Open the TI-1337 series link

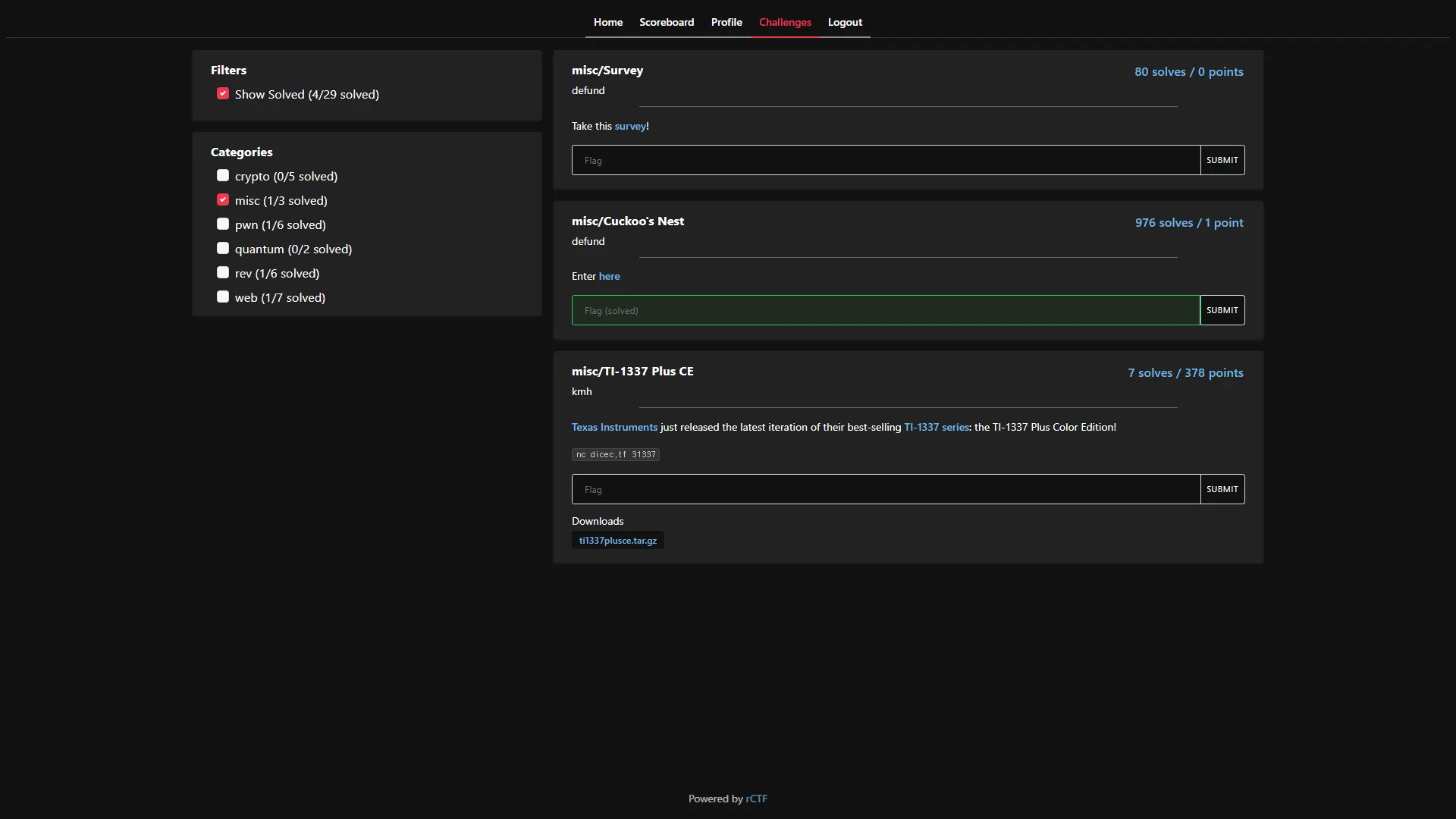(x=936, y=427)
